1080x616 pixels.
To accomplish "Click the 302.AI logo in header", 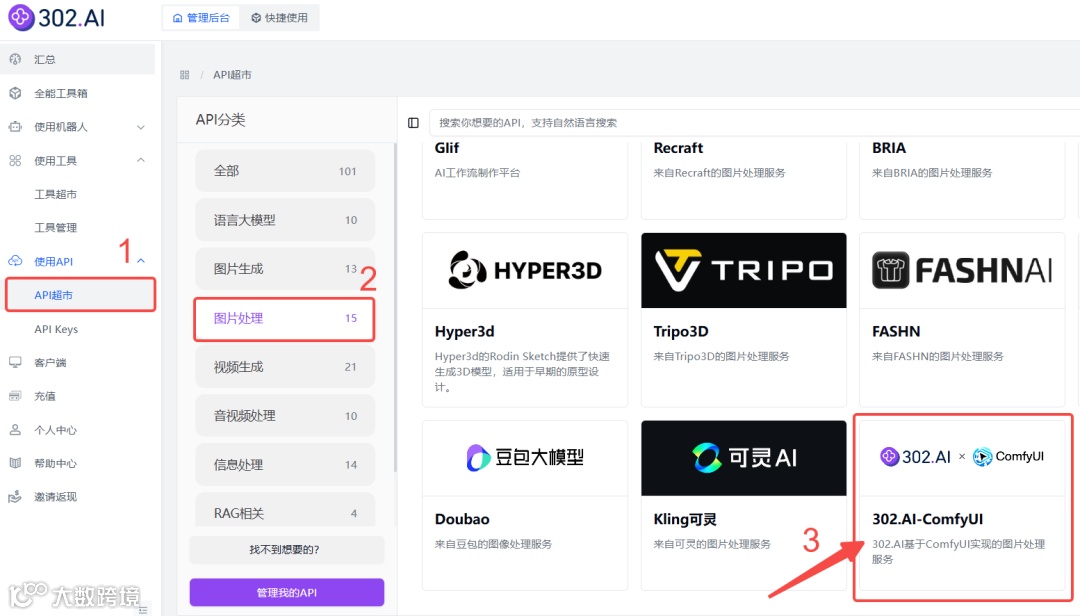I will pyautogui.click(x=56, y=17).
